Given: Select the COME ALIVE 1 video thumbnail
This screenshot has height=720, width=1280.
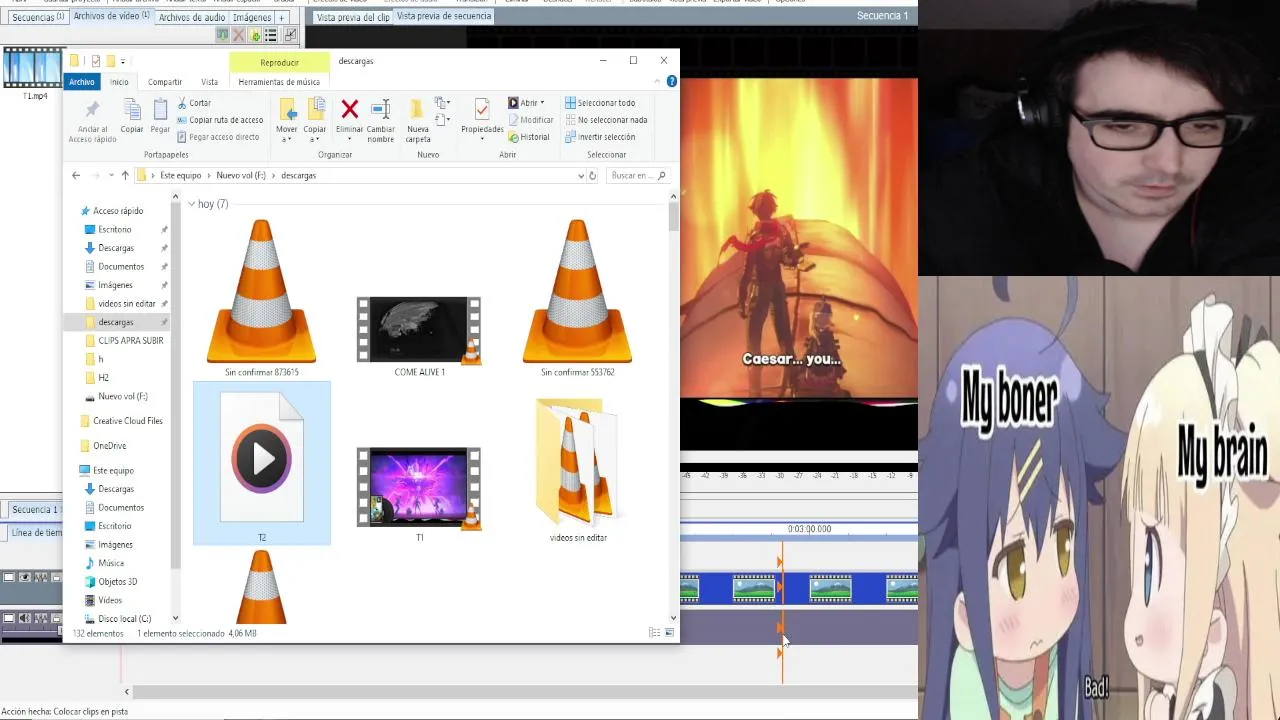Looking at the screenshot, I should coord(419,330).
